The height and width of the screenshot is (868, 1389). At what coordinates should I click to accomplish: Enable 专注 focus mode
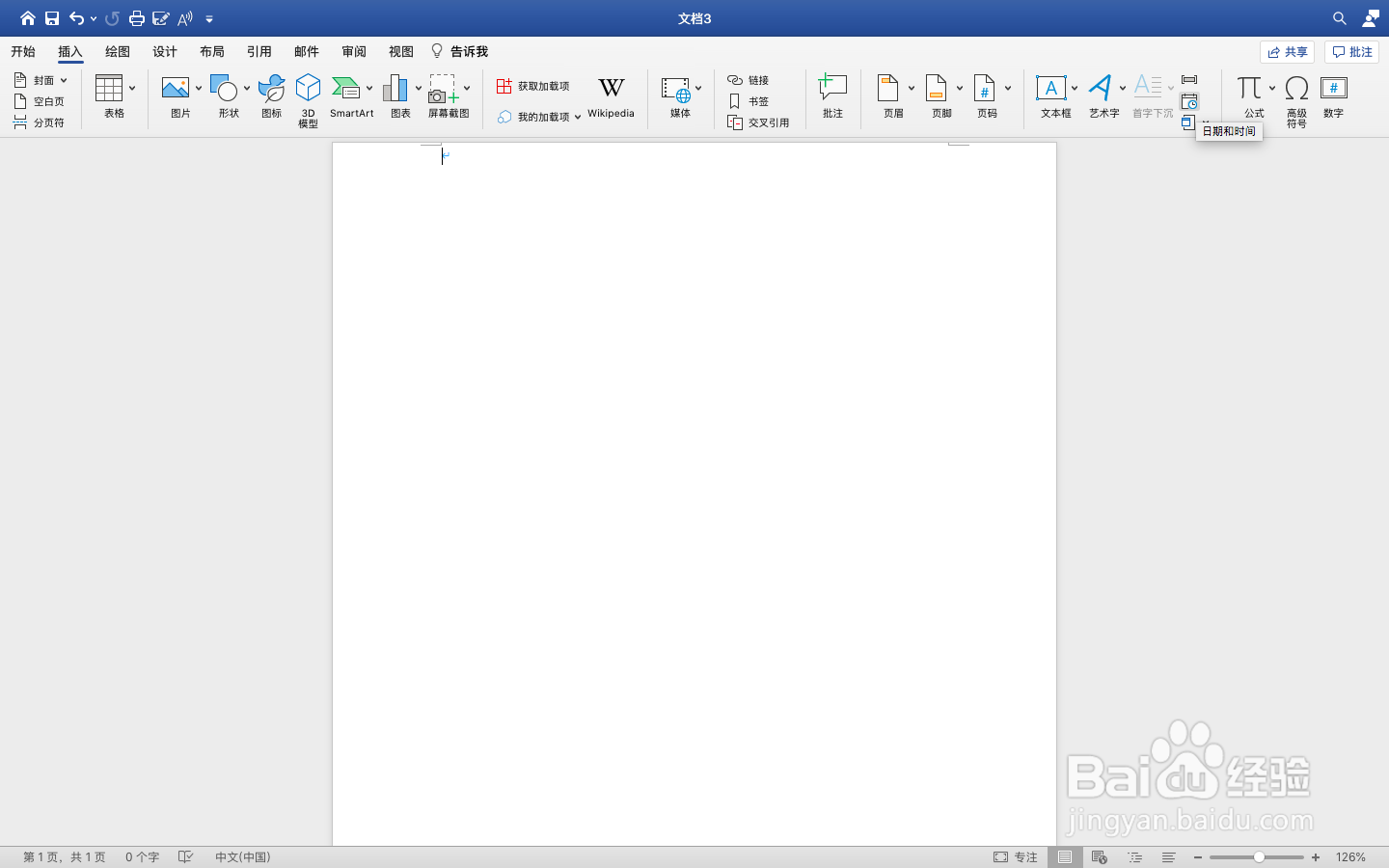[x=1016, y=856]
